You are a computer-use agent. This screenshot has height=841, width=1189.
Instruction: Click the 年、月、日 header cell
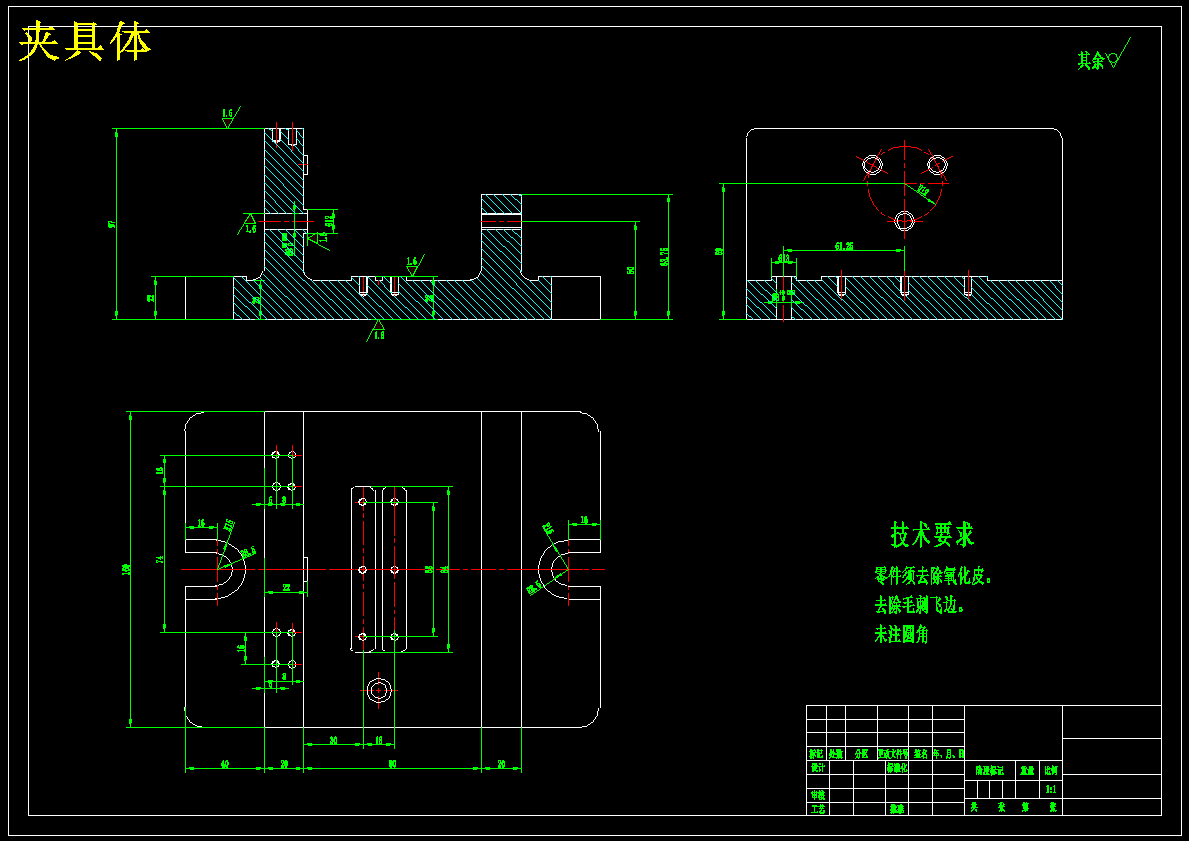click(949, 754)
